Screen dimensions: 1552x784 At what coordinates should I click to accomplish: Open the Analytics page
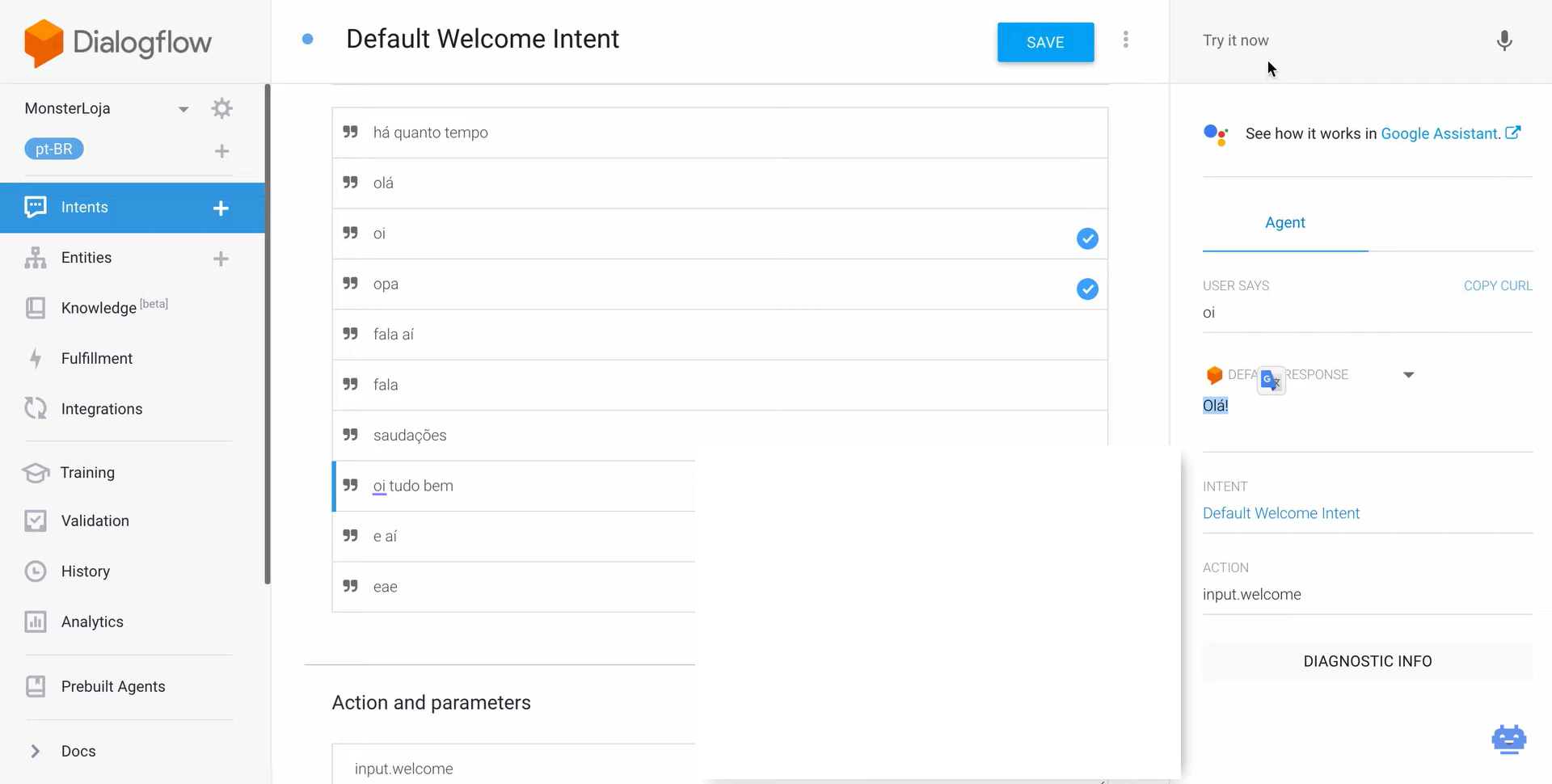pos(92,622)
